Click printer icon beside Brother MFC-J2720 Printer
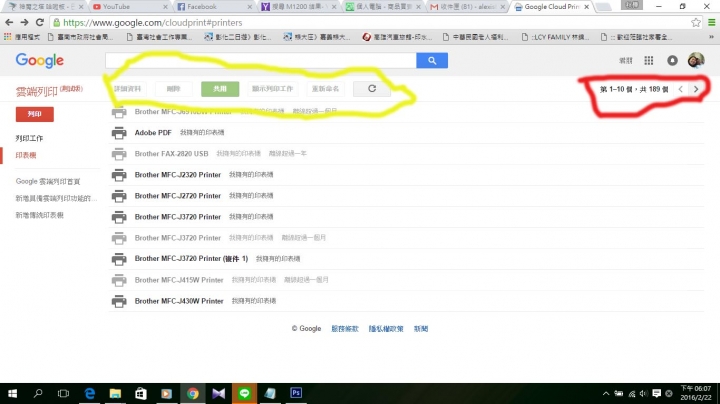 (x=119, y=196)
